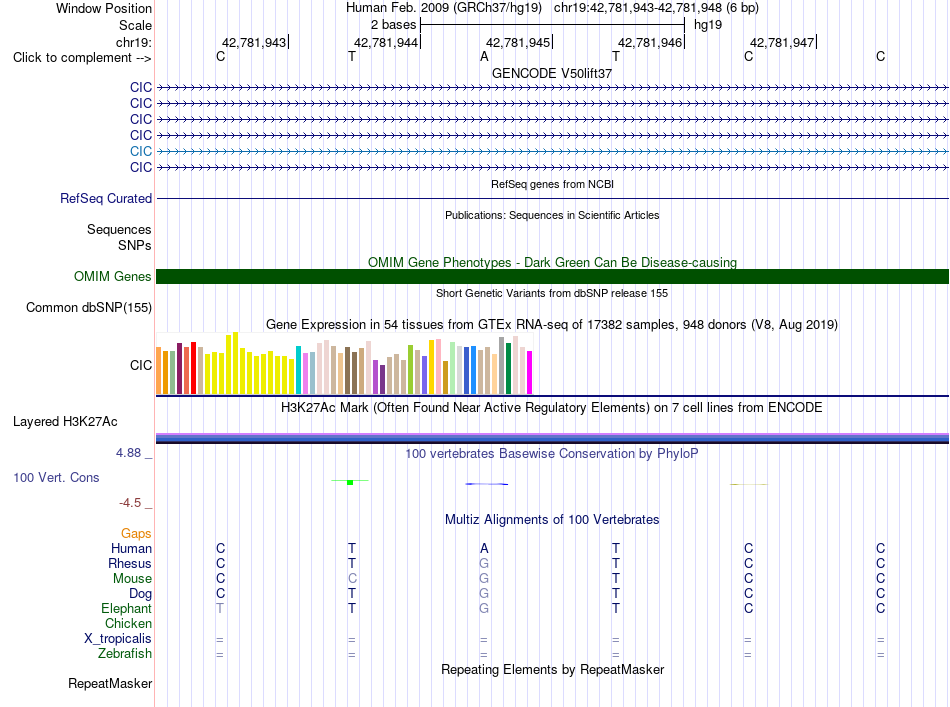The height and width of the screenshot is (707, 950).
Task: Click the 'Click to complement -->' label
Action: [x=82, y=58]
